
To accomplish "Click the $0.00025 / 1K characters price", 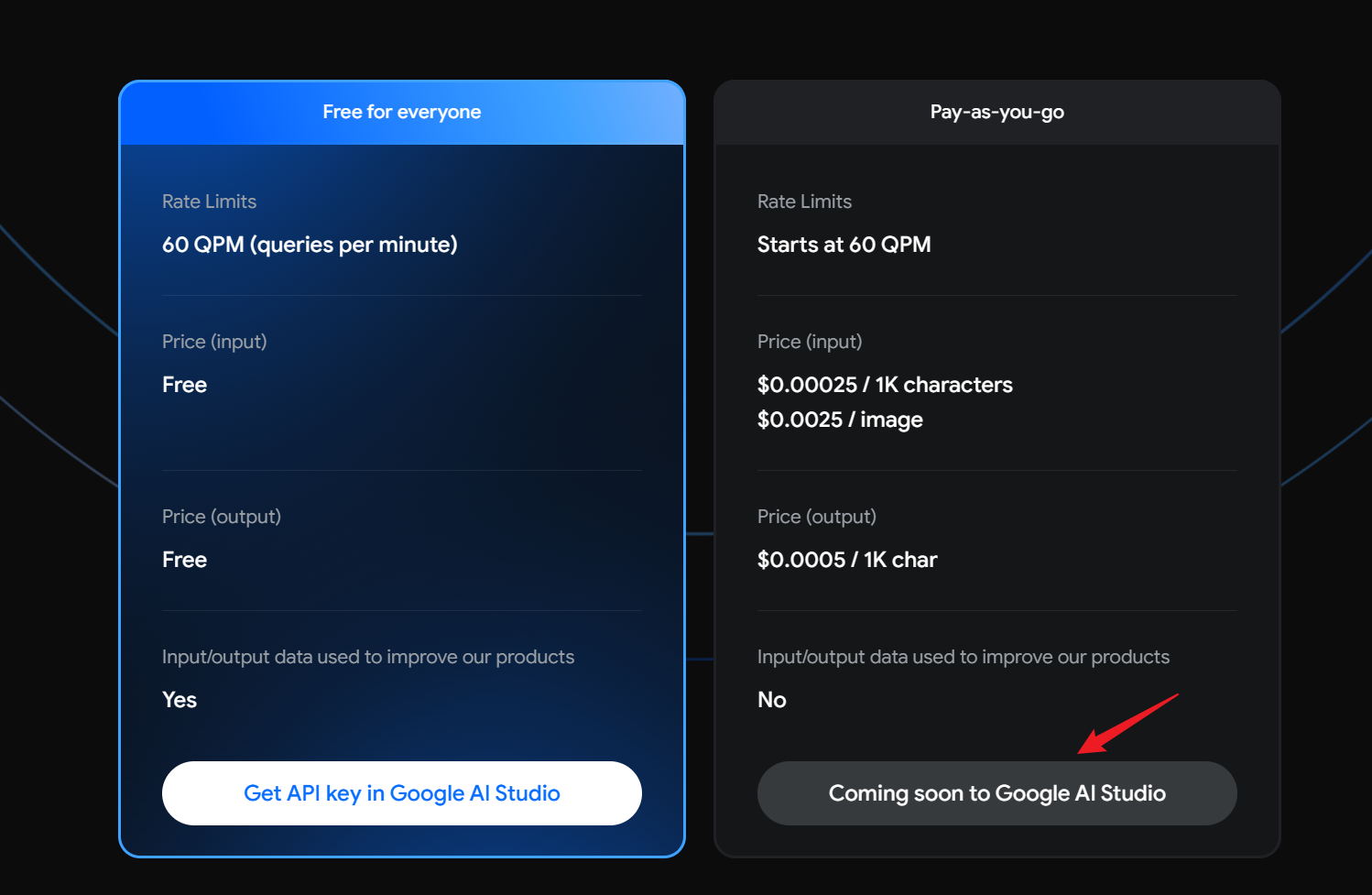I will (x=885, y=385).
